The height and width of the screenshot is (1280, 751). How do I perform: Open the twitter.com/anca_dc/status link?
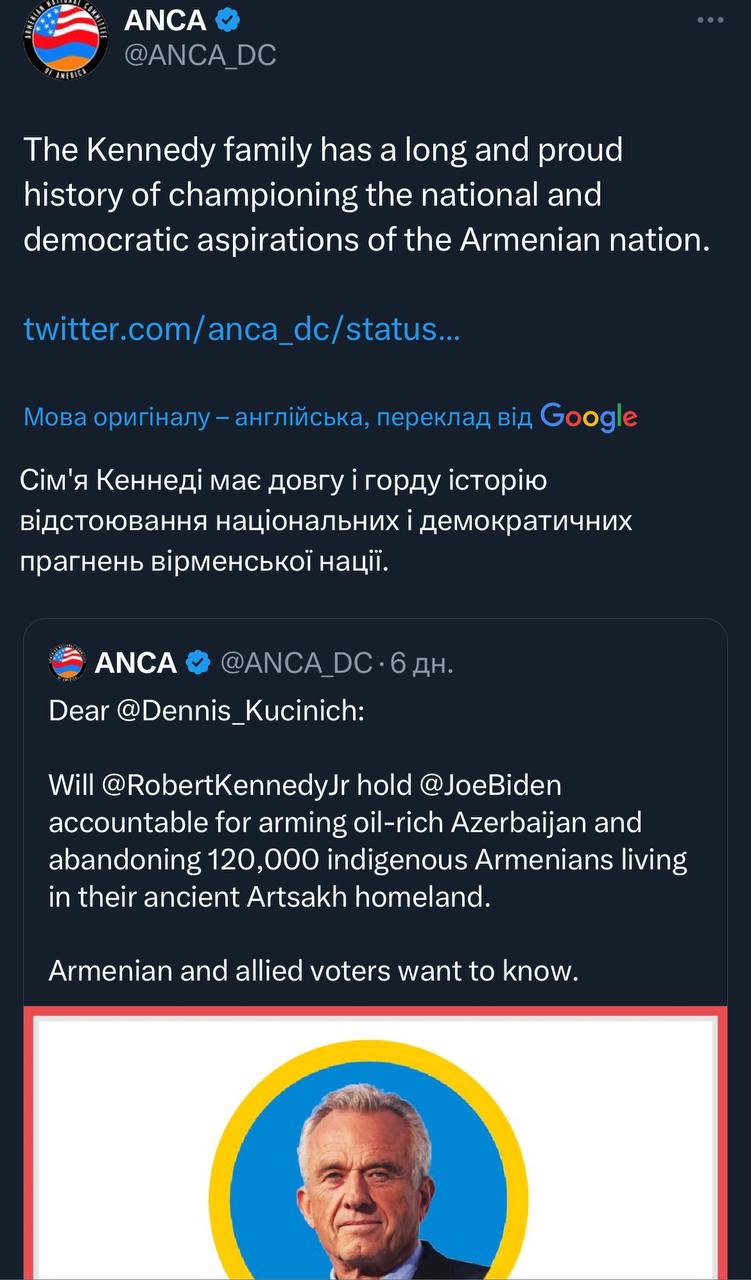coord(241,329)
